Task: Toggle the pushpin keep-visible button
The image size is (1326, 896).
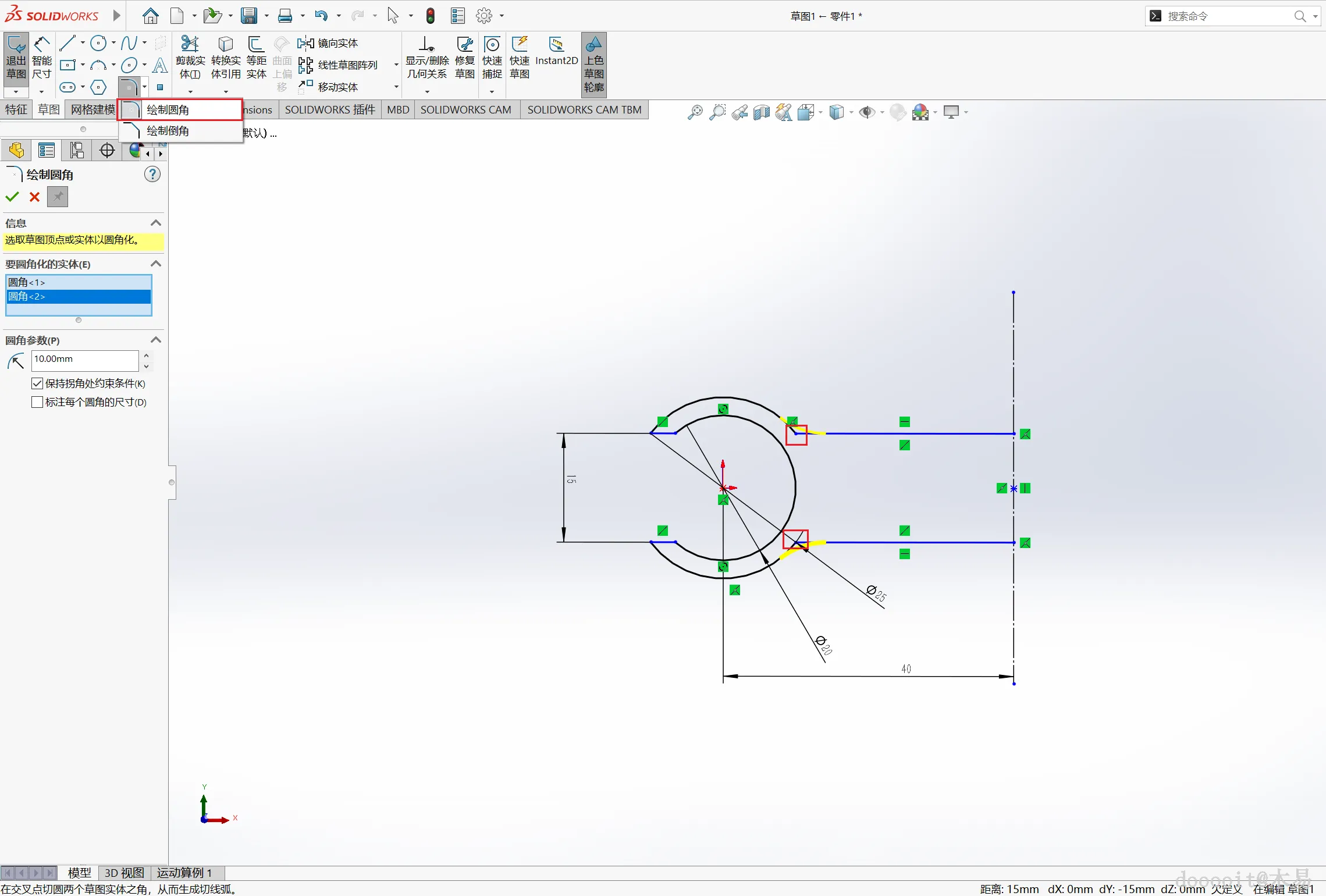Action: [x=58, y=197]
